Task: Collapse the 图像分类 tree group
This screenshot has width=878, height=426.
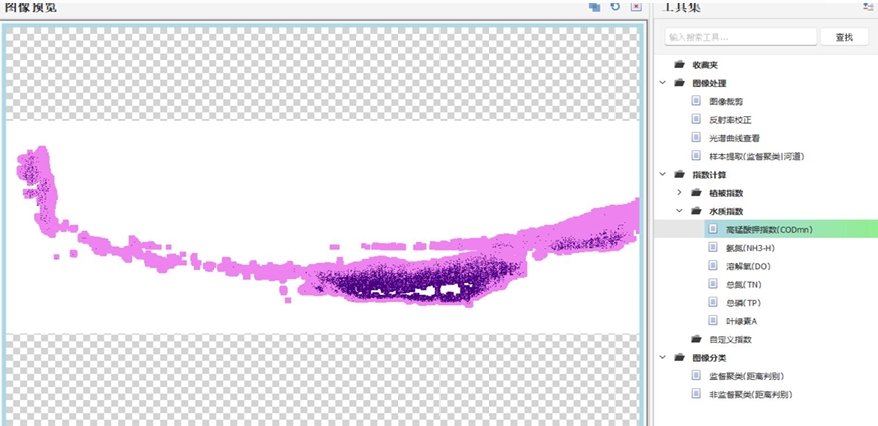Action: [x=664, y=357]
